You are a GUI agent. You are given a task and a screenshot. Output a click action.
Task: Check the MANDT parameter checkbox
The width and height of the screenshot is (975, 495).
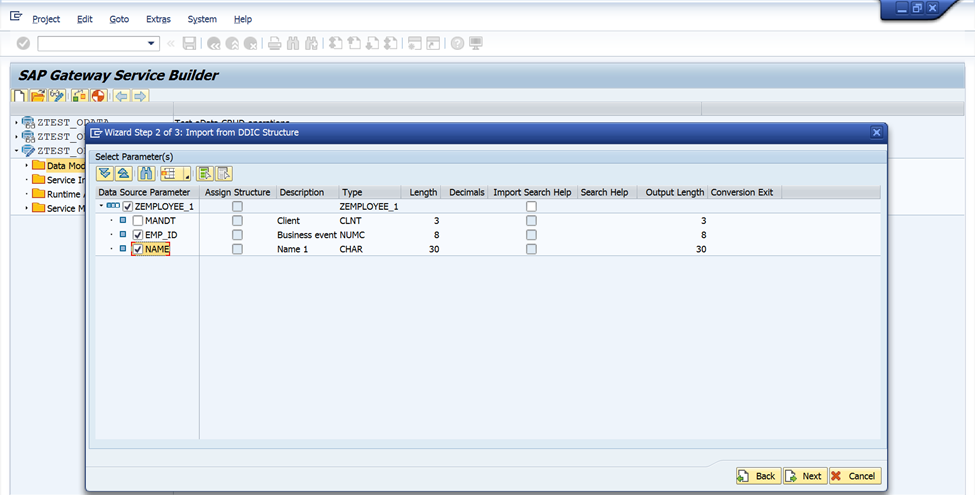tap(138, 221)
